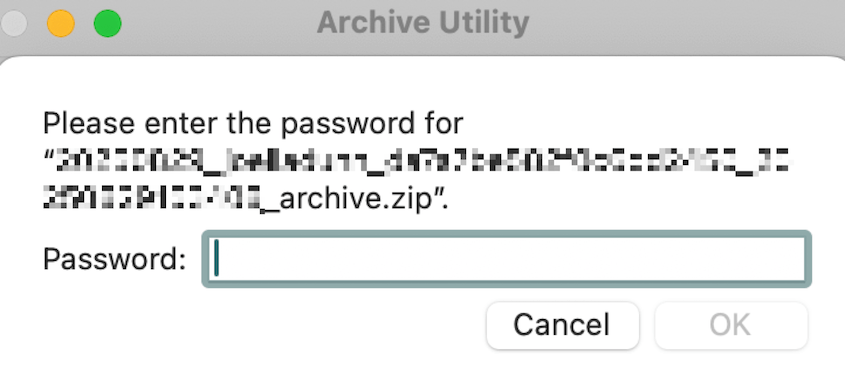Click the Cancel button

(563, 325)
